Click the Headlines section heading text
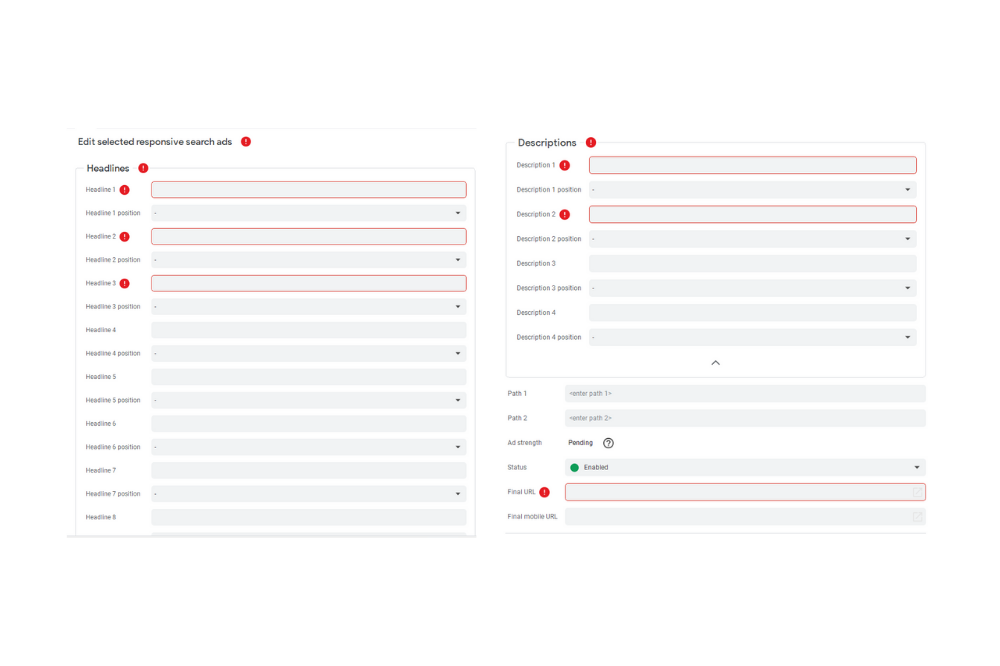Image resolution: width=1000 pixels, height=666 pixels. (108, 168)
